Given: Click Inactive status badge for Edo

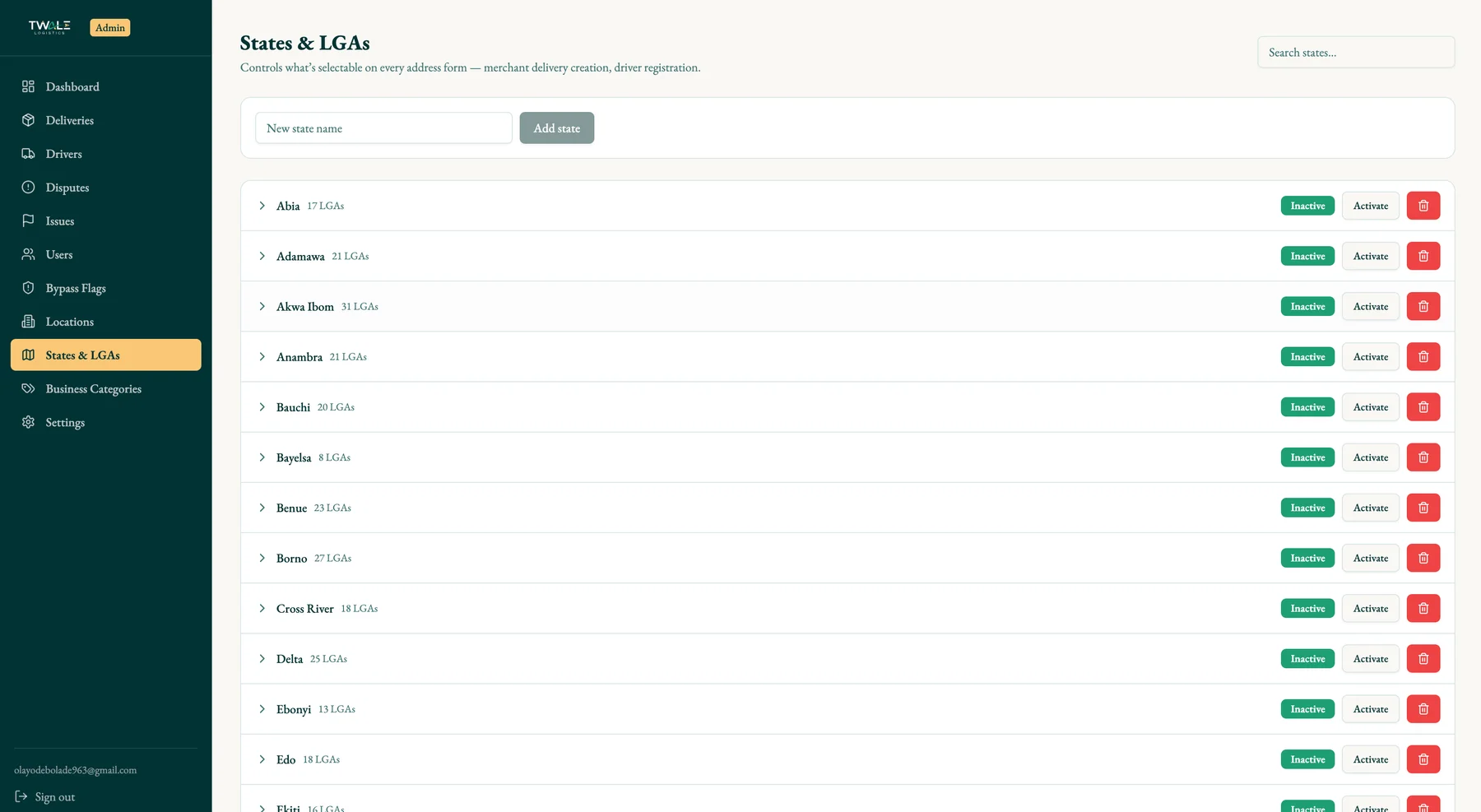Looking at the screenshot, I should (x=1307, y=759).
